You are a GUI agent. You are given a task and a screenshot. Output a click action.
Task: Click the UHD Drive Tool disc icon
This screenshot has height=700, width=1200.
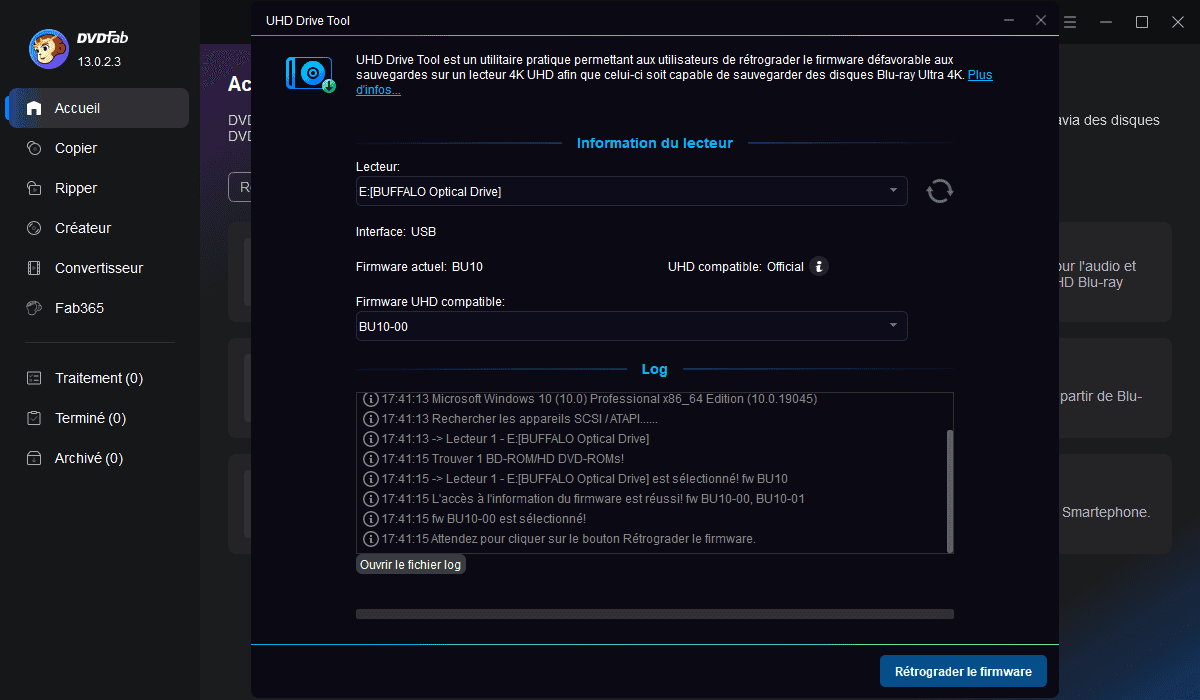pyautogui.click(x=311, y=74)
